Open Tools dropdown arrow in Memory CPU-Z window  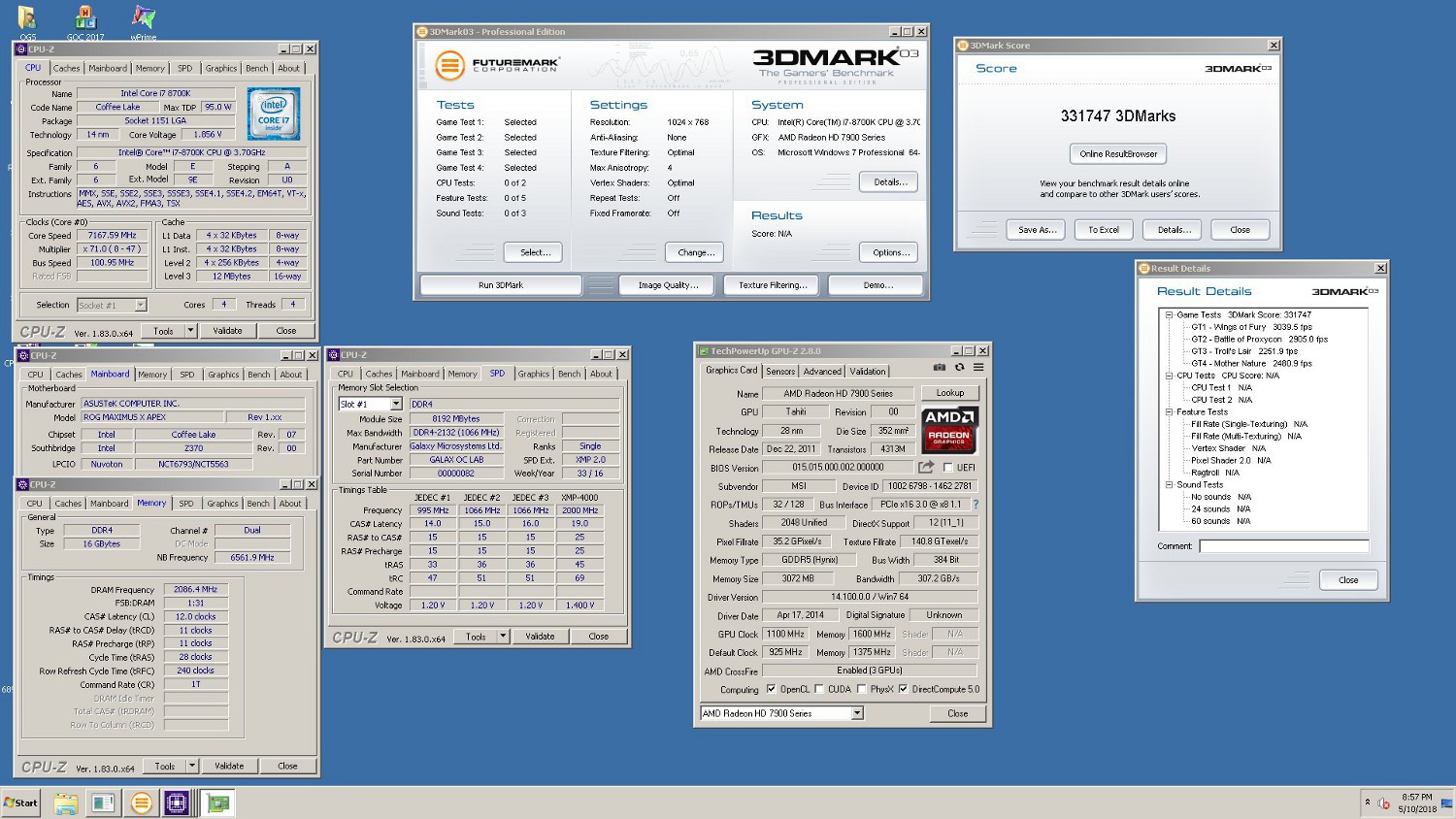click(192, 766)
